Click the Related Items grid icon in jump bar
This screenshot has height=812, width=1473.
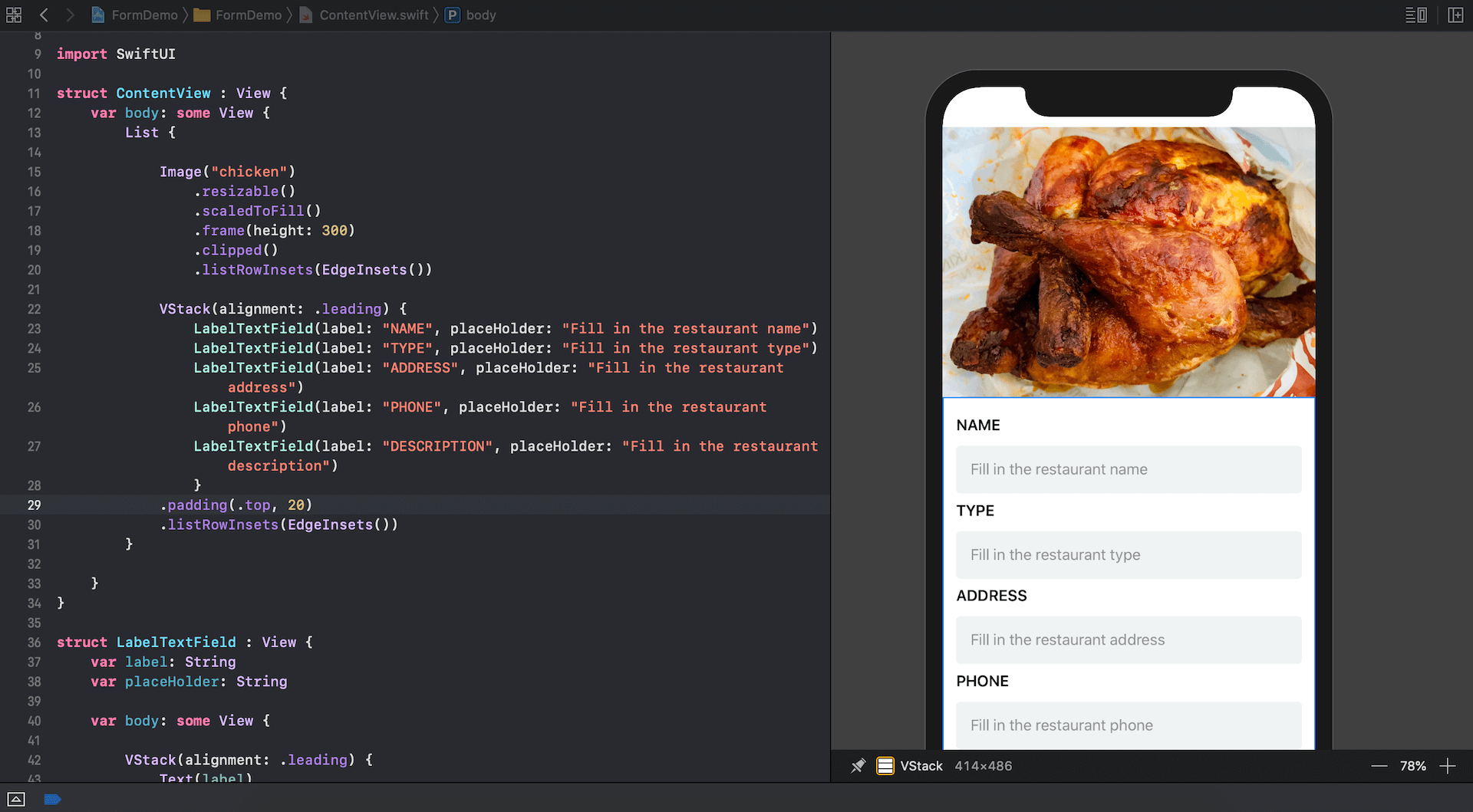point(13,15)
